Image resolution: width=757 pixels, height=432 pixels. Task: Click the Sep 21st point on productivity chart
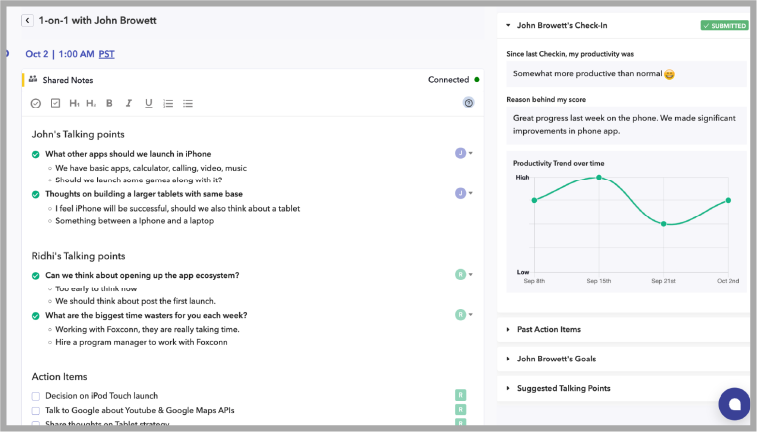[664, 224]
